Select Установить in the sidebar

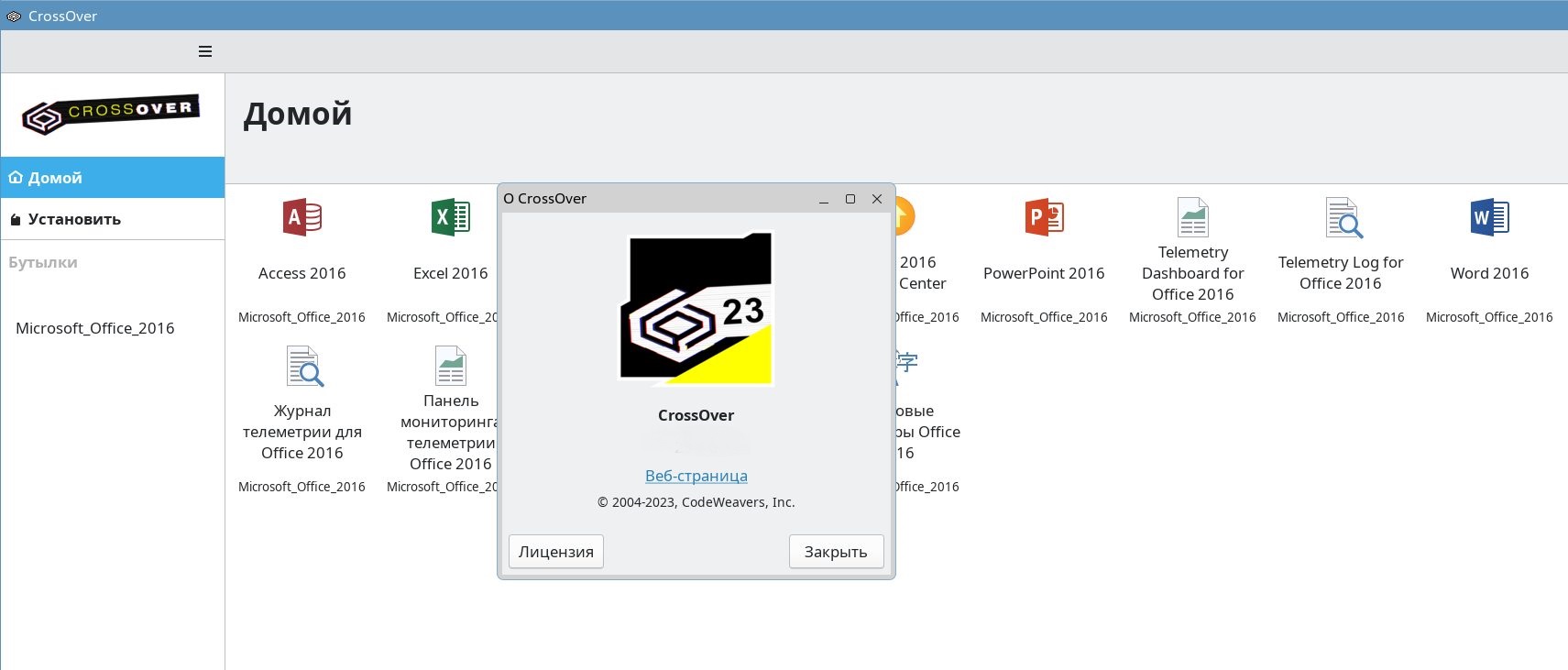[x=113, y=219]
